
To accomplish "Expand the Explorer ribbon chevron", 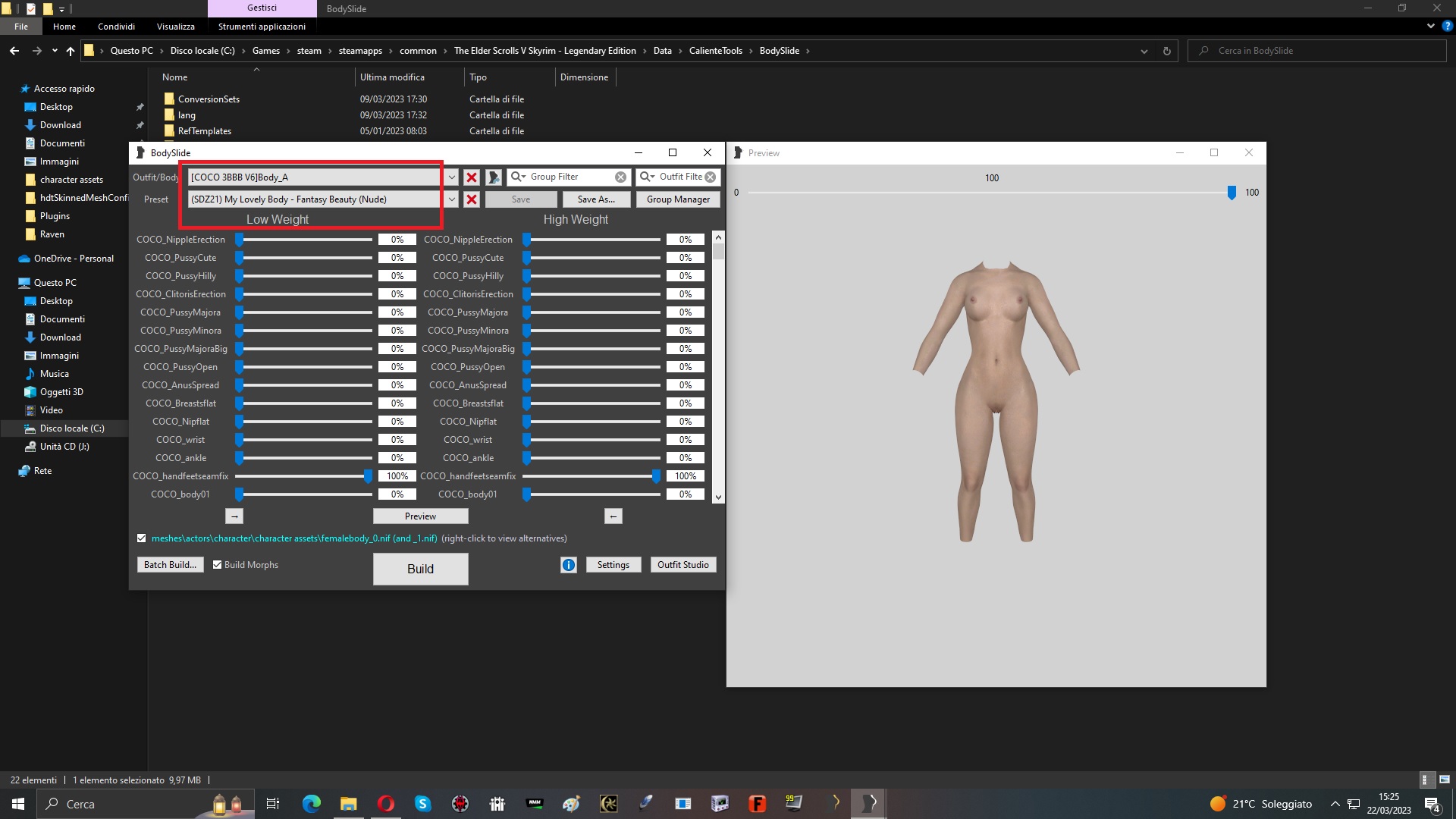I will coord(1431,26).
